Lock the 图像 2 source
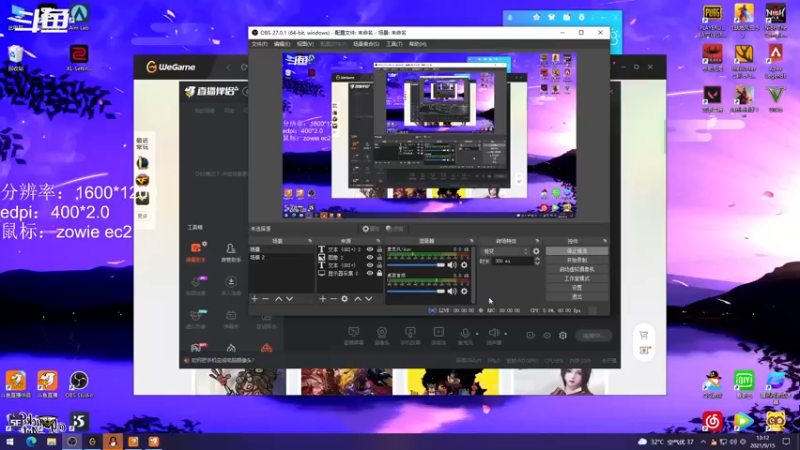This screenshot has height=450, width=800. click(379, 258)
